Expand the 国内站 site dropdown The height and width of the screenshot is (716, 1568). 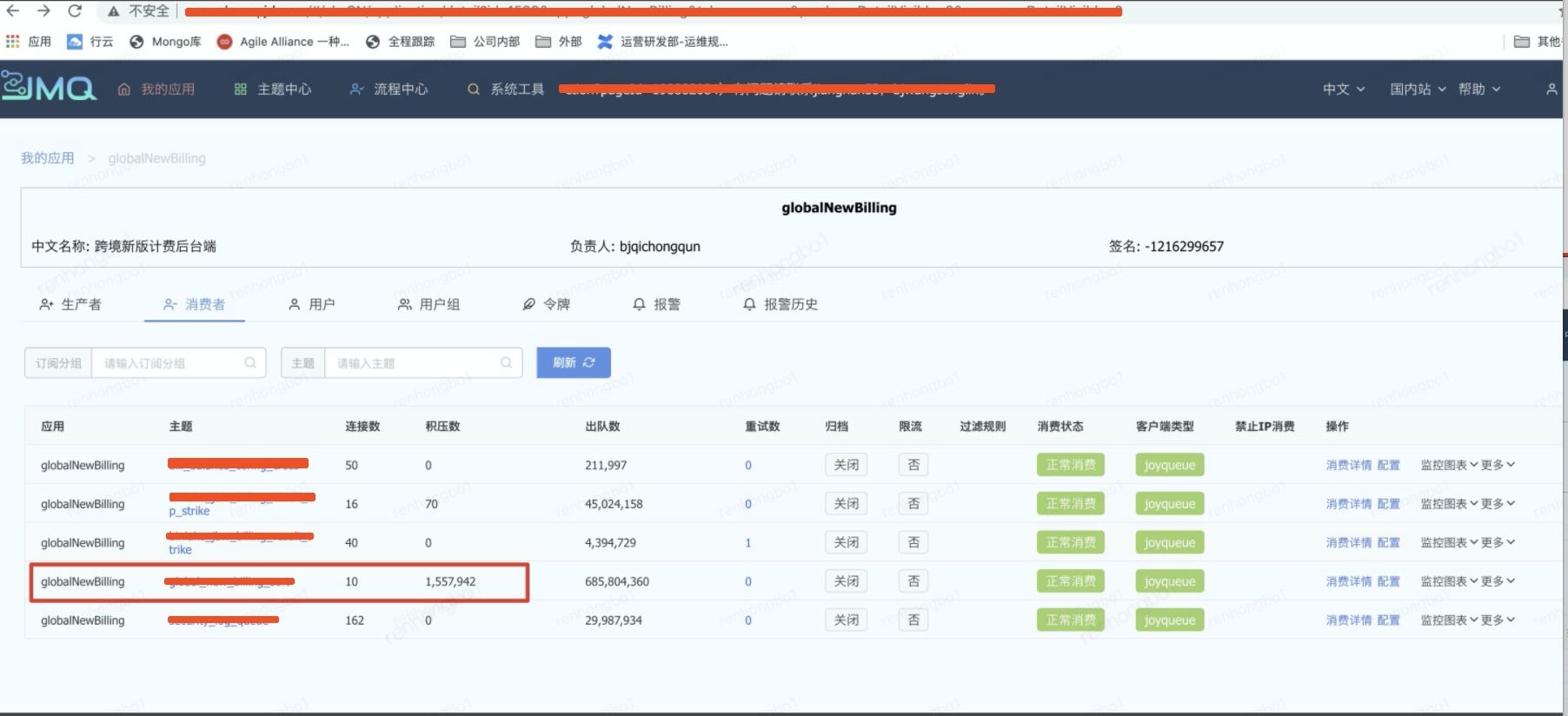[x=1418, y=89]
